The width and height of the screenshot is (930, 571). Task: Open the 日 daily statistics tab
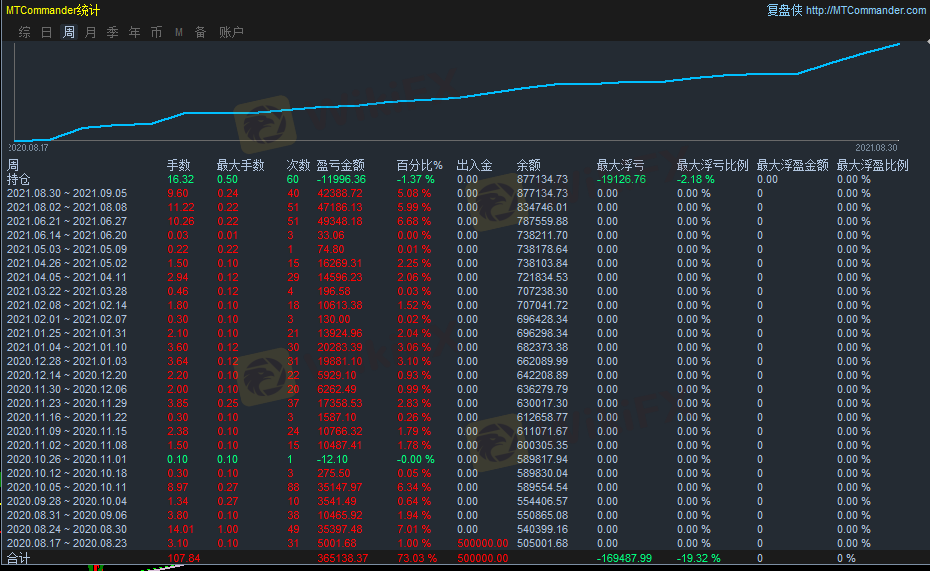[46, 32]
